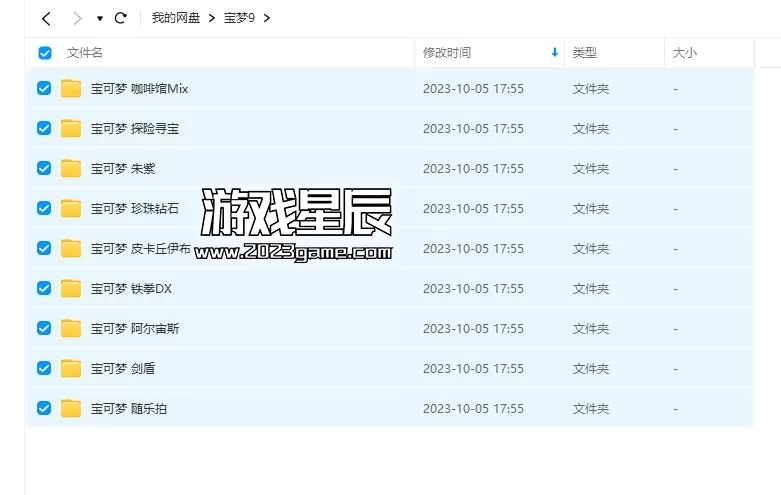Sort files by 修改时间 column header
The image size is (781, 495).
447,53
